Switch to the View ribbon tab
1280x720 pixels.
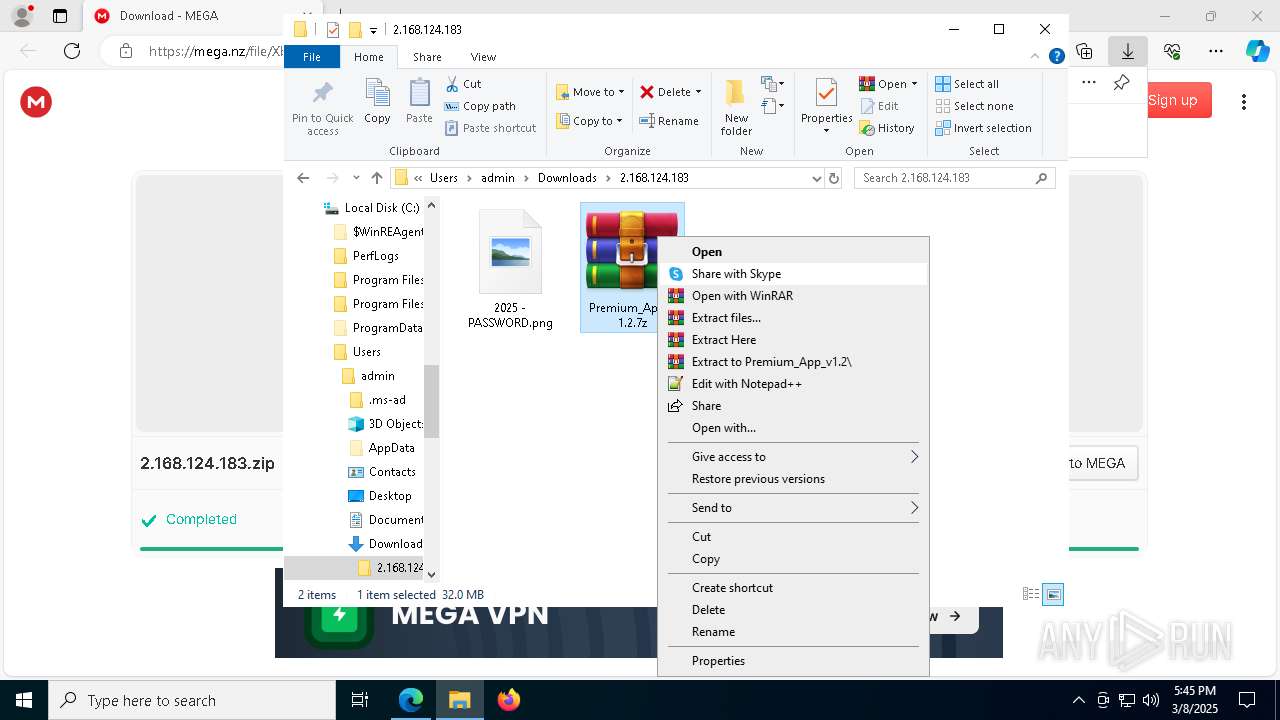(483, 57)
